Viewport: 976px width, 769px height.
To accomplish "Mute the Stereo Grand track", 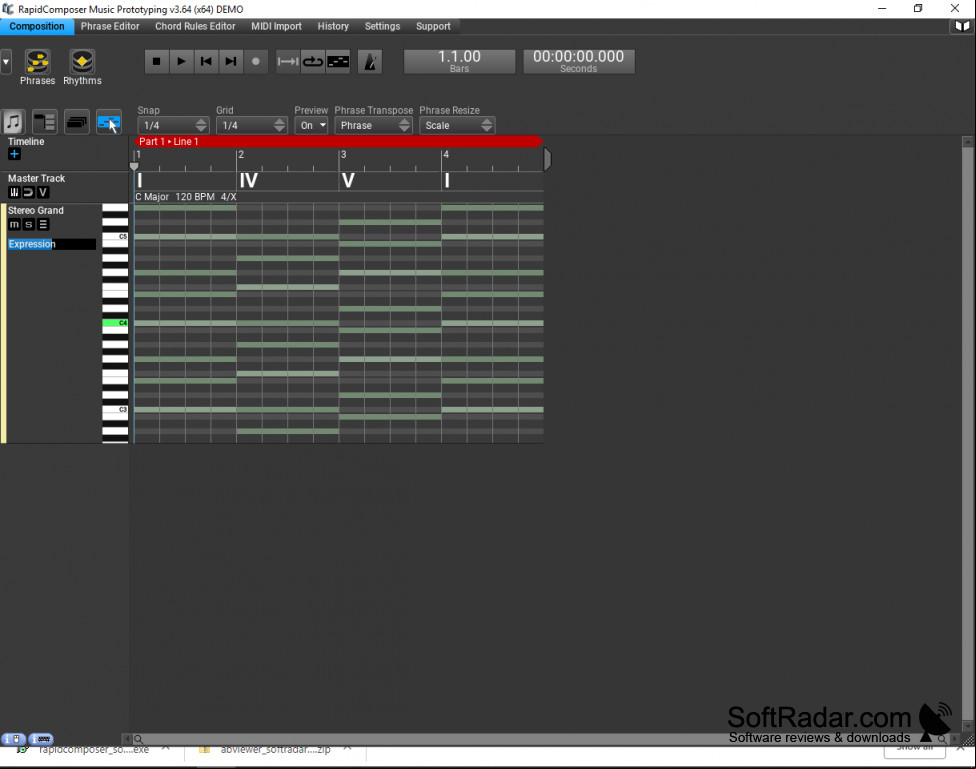I will tap(14, 224).
